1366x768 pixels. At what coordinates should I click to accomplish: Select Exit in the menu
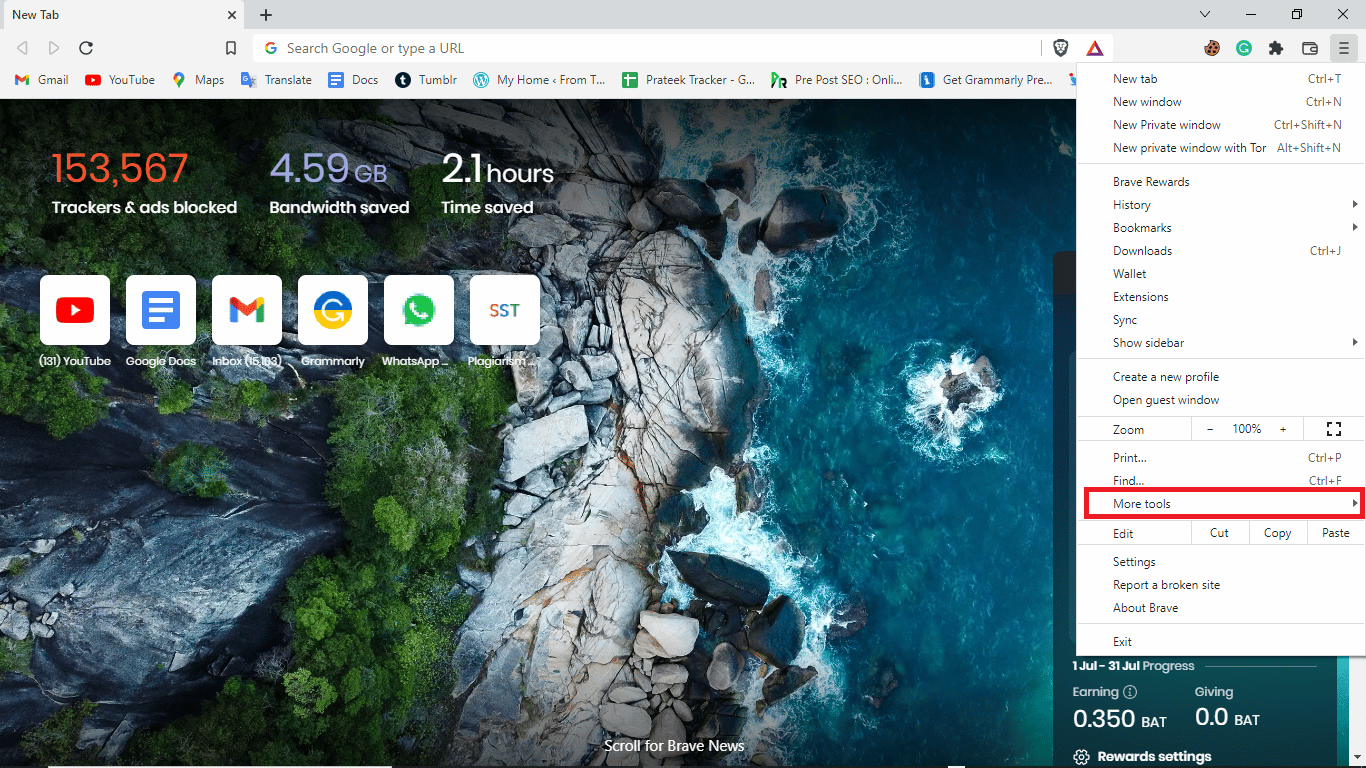1221,642
